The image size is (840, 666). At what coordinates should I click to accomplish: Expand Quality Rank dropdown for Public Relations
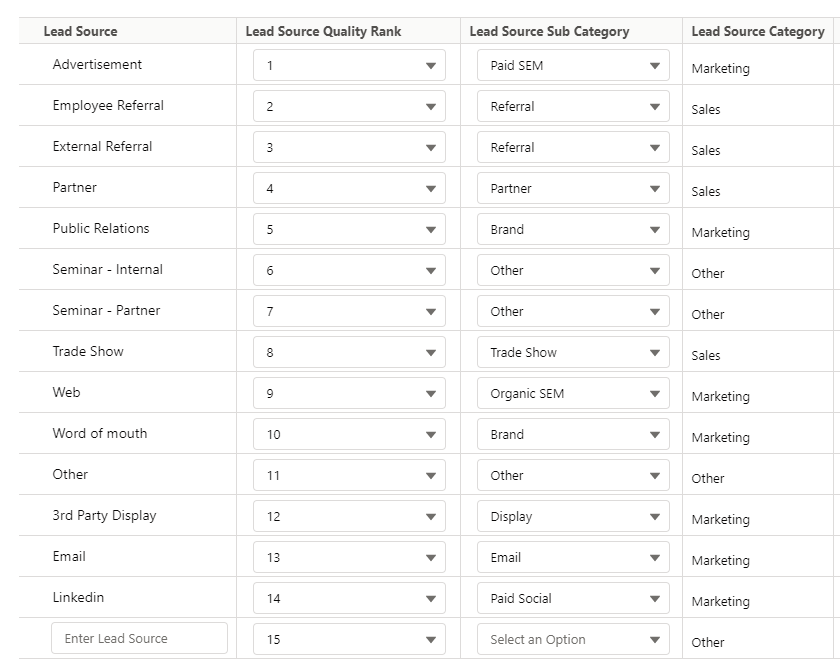point(349,230)
